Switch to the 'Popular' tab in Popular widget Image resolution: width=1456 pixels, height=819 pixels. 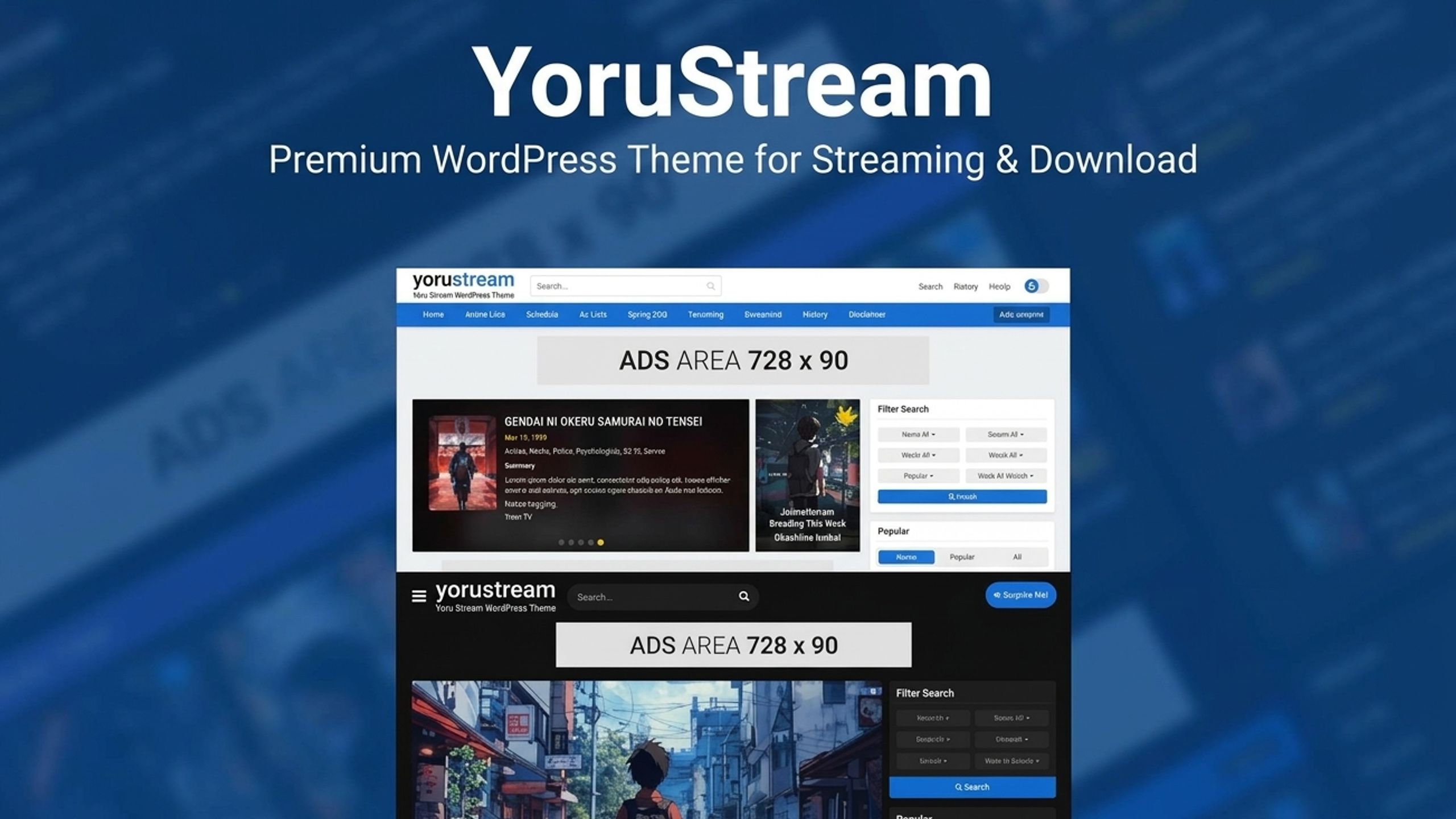coord(962,557)
